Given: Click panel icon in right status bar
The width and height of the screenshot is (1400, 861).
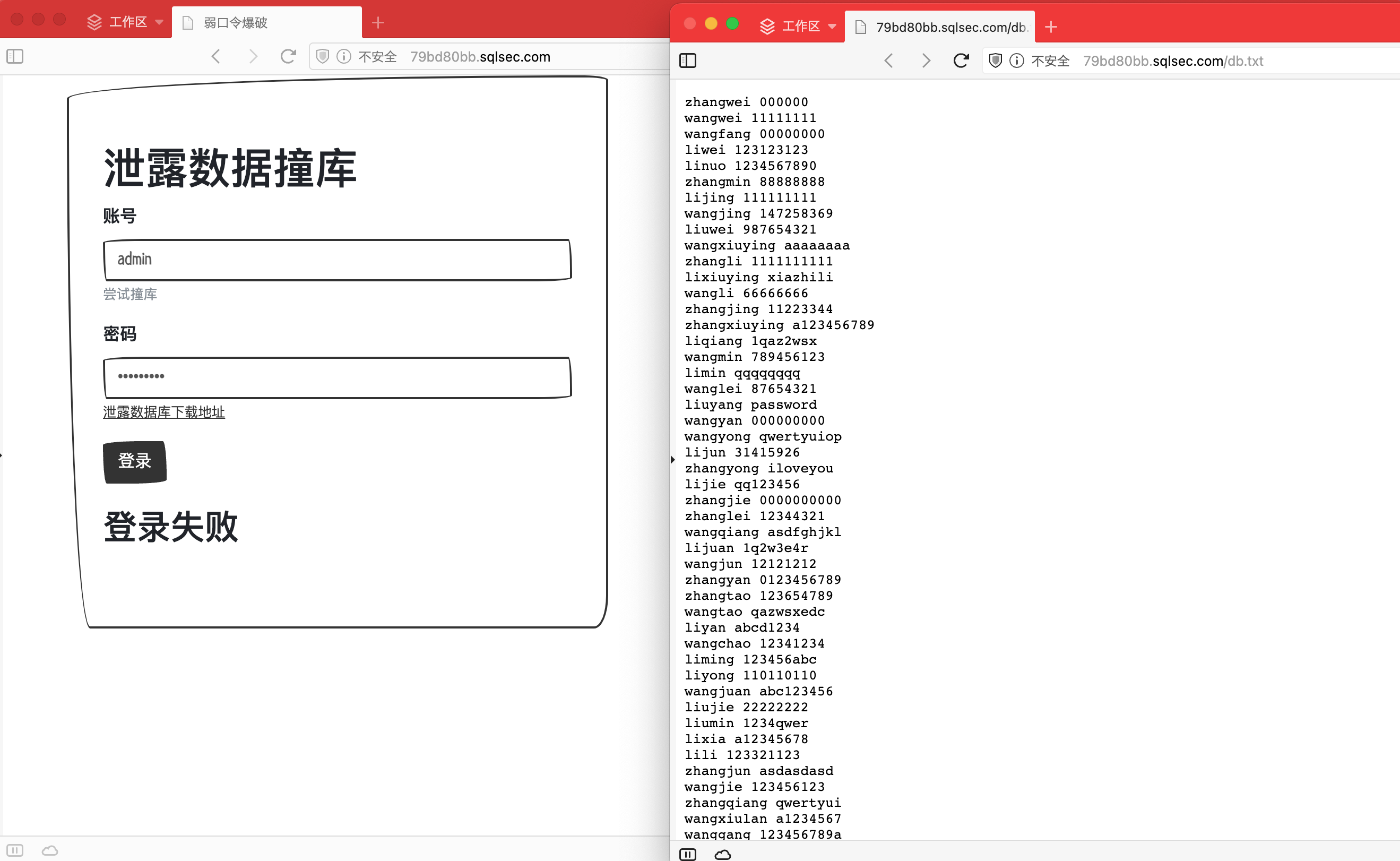Looking at the screenshot, I should (x=688, y=854).
